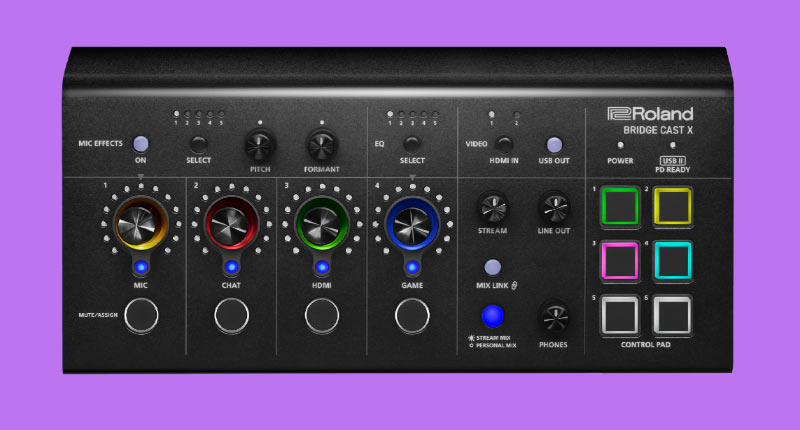Click the POWER indicator light

click(x=620, y=145)
